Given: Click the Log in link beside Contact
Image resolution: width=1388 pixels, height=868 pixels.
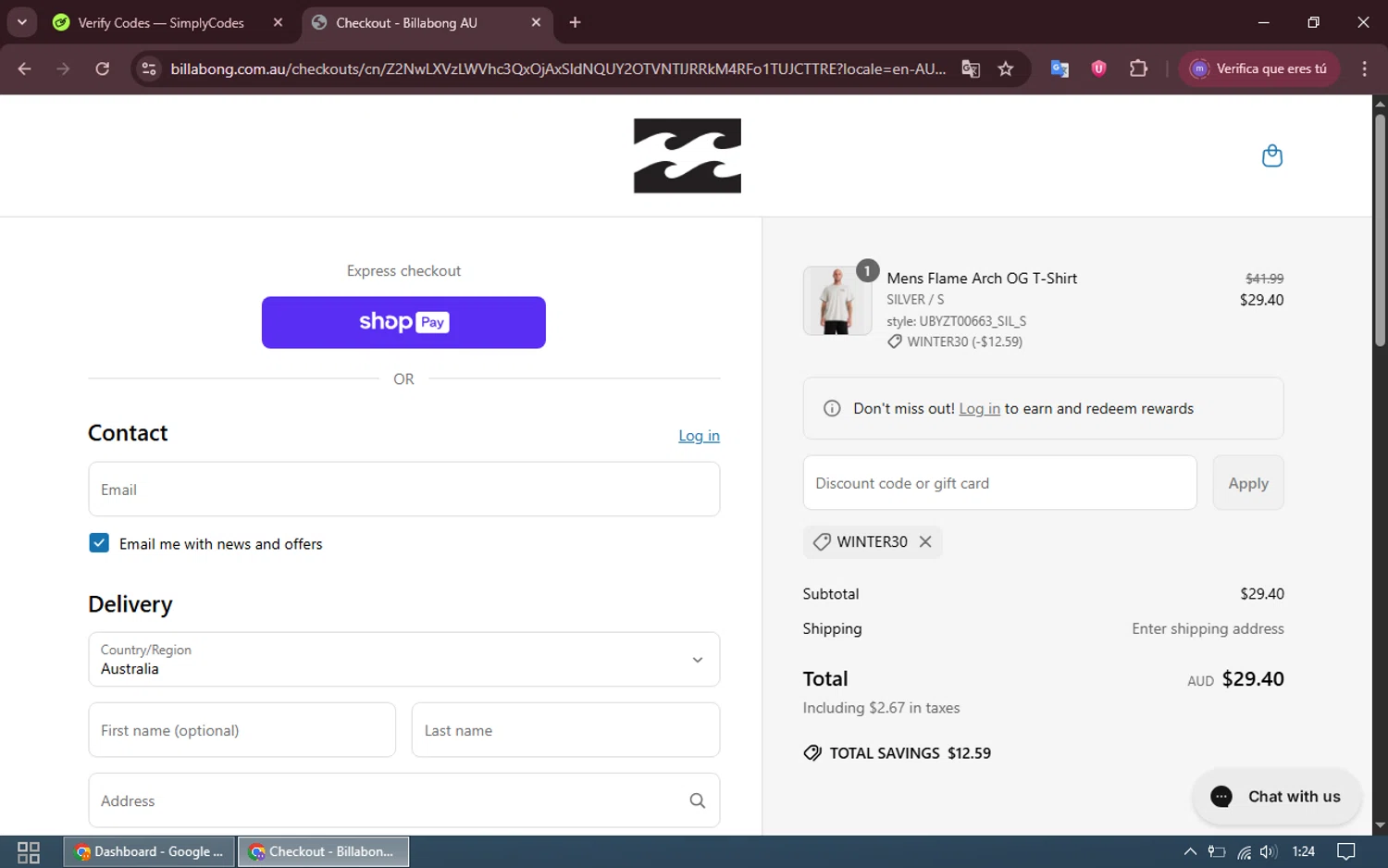Looking at the screenshot, I should click(699, 435).
